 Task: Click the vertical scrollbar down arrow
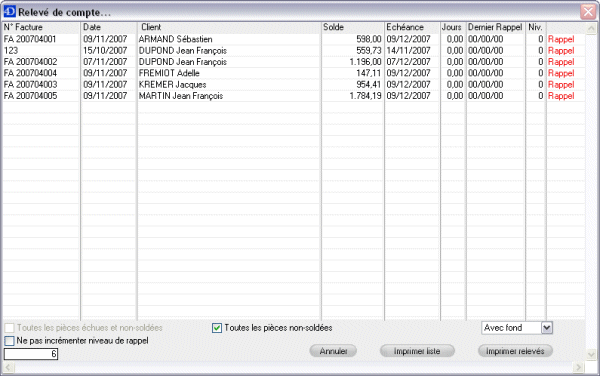coord(591,354)
